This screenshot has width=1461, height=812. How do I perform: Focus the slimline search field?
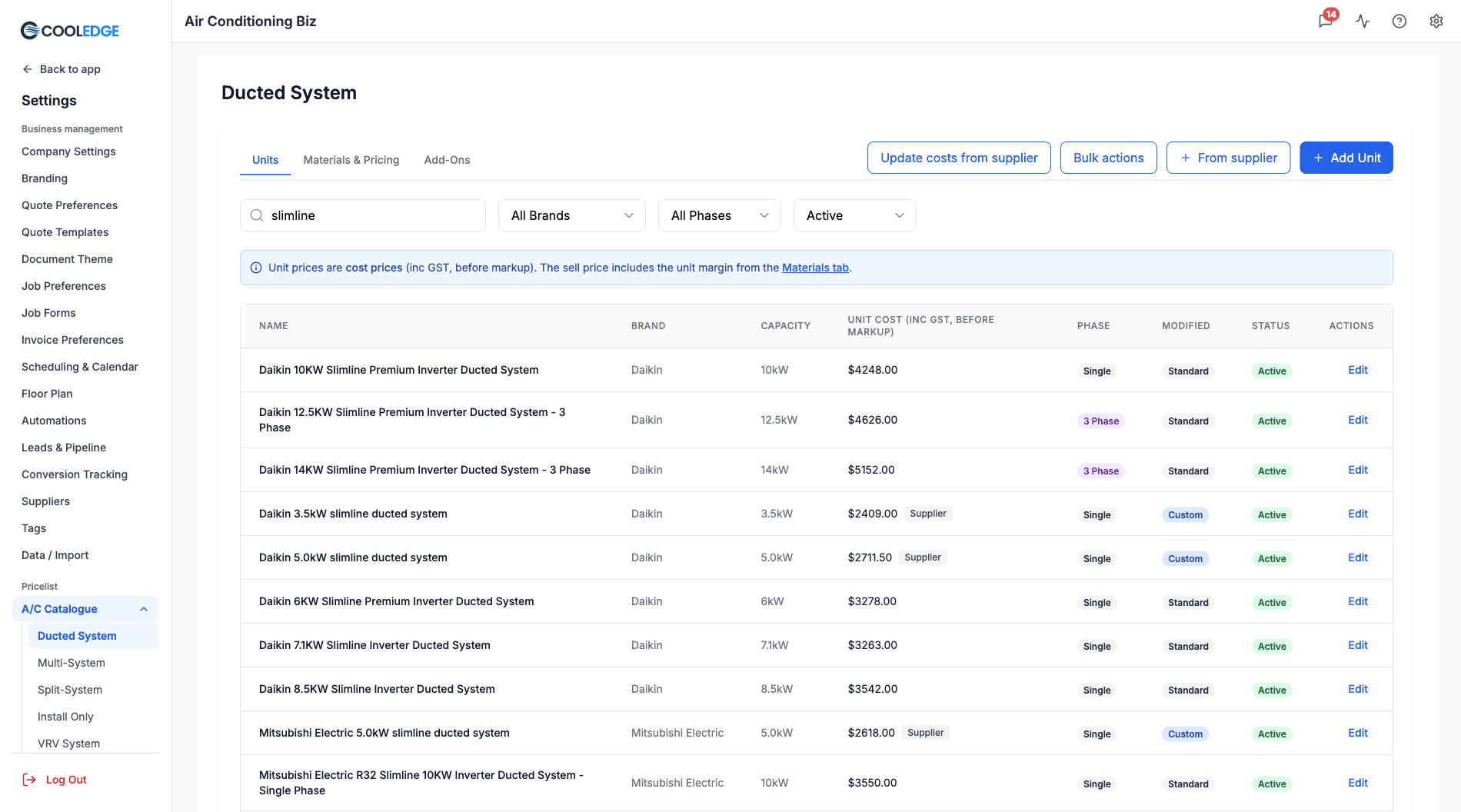pos(363,215)
